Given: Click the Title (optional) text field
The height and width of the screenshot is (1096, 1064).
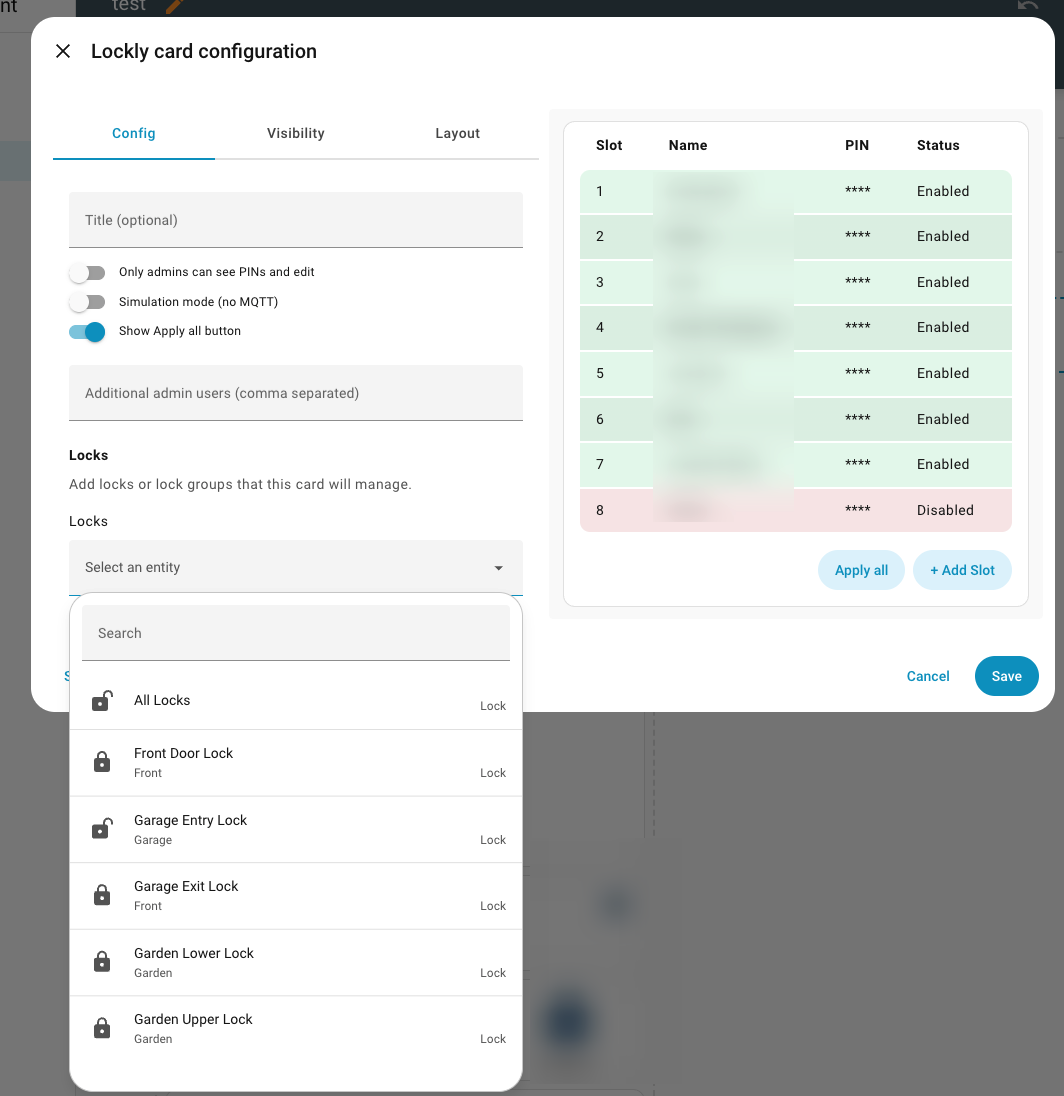Looking at the screenshot, I should (296, 220).
